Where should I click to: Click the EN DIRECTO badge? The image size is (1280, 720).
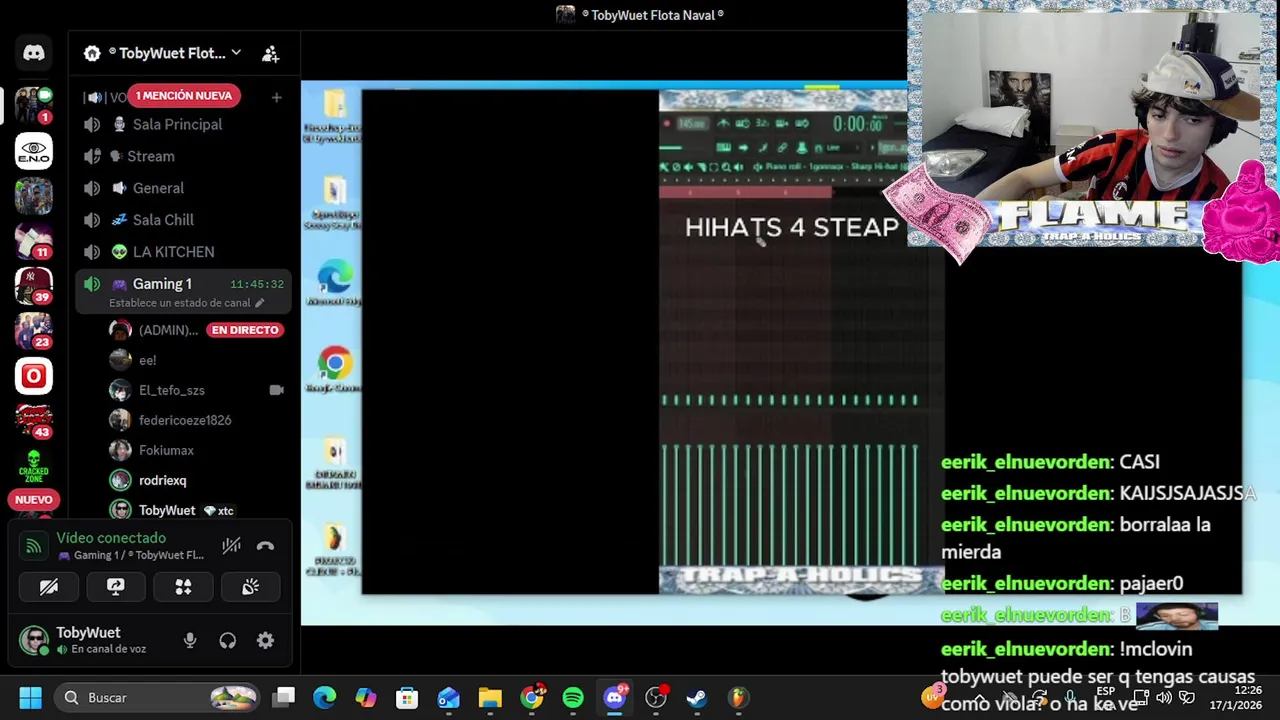pos(245,330)
